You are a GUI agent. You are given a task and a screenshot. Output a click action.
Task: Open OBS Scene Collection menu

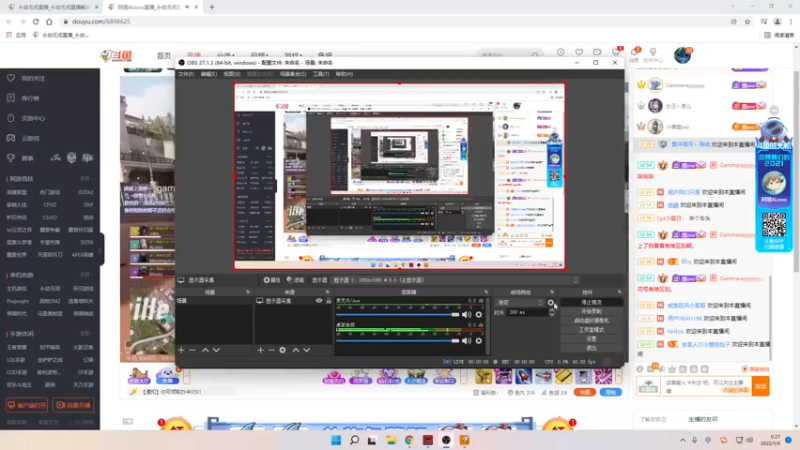(x=293, y=74)
